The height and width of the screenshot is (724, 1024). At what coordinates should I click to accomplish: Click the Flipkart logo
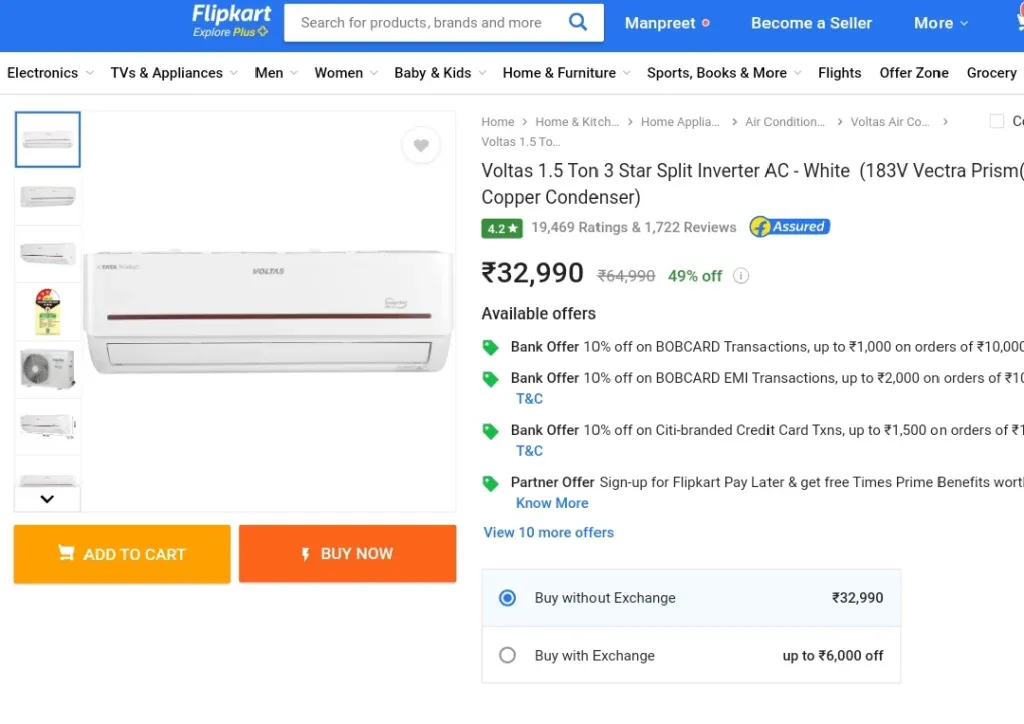231,21
